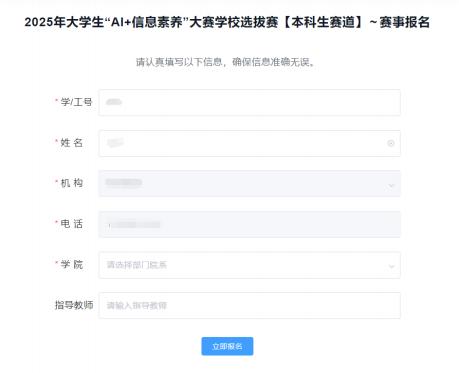Click the 指导教师 field label

[74, 305]
